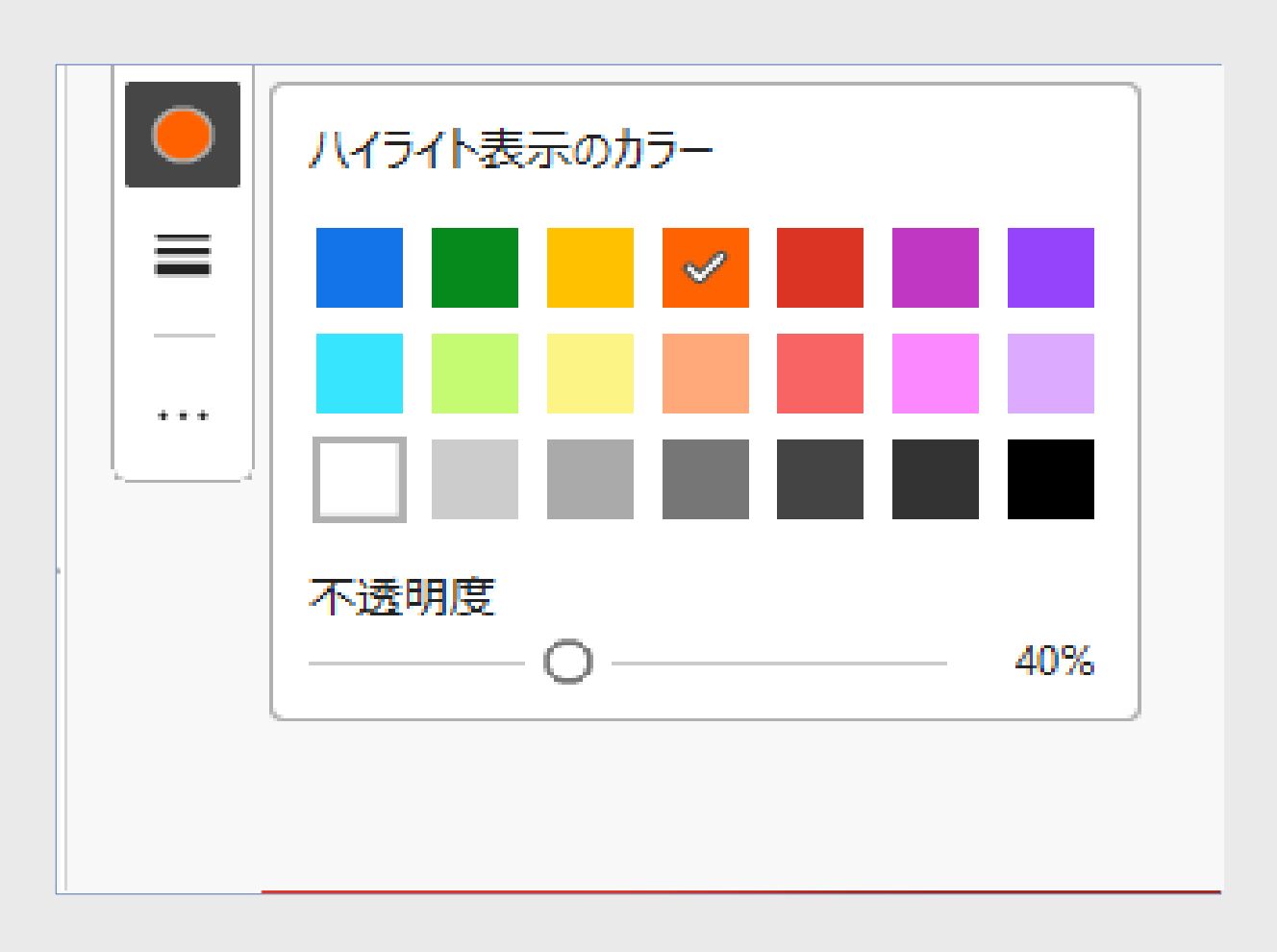Select the magenta highlight color

pos(938,266)
